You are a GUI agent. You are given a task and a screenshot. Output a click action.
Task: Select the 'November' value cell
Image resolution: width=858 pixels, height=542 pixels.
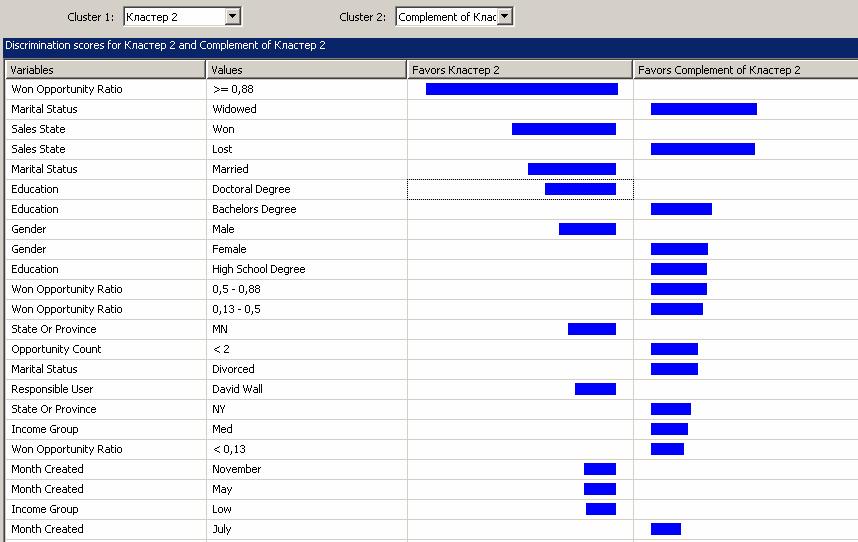[x=307, y=469]
